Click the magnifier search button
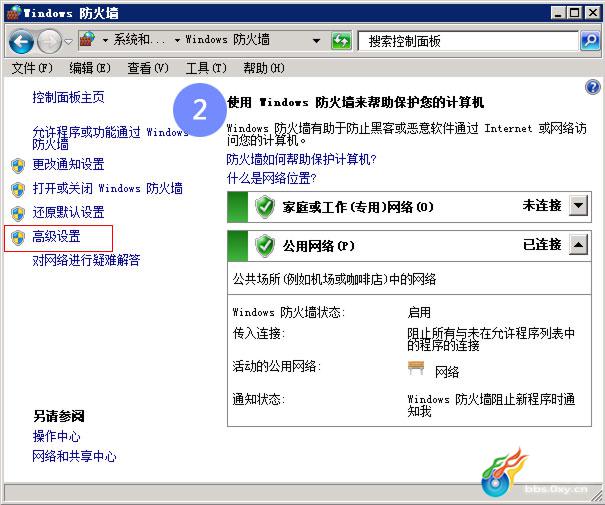 (590, 41)
